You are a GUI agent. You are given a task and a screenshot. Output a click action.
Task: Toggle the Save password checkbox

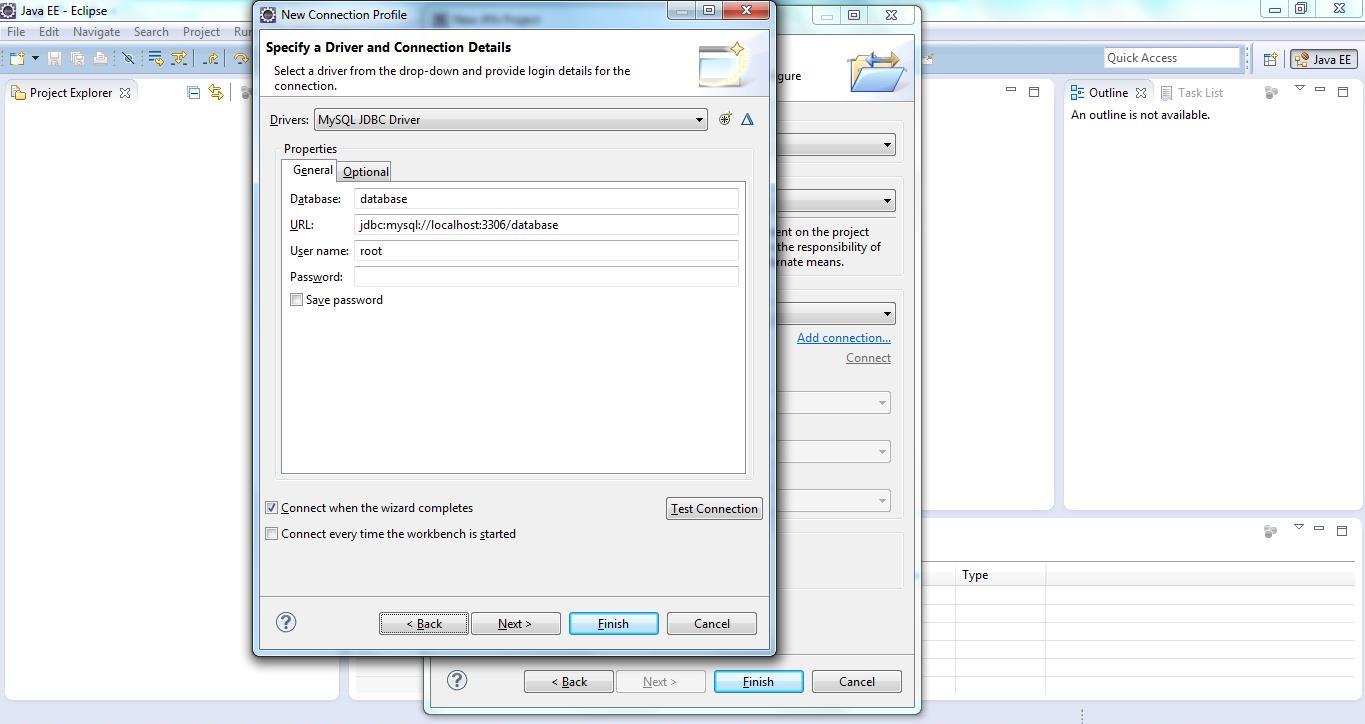[x=297, y=300]
